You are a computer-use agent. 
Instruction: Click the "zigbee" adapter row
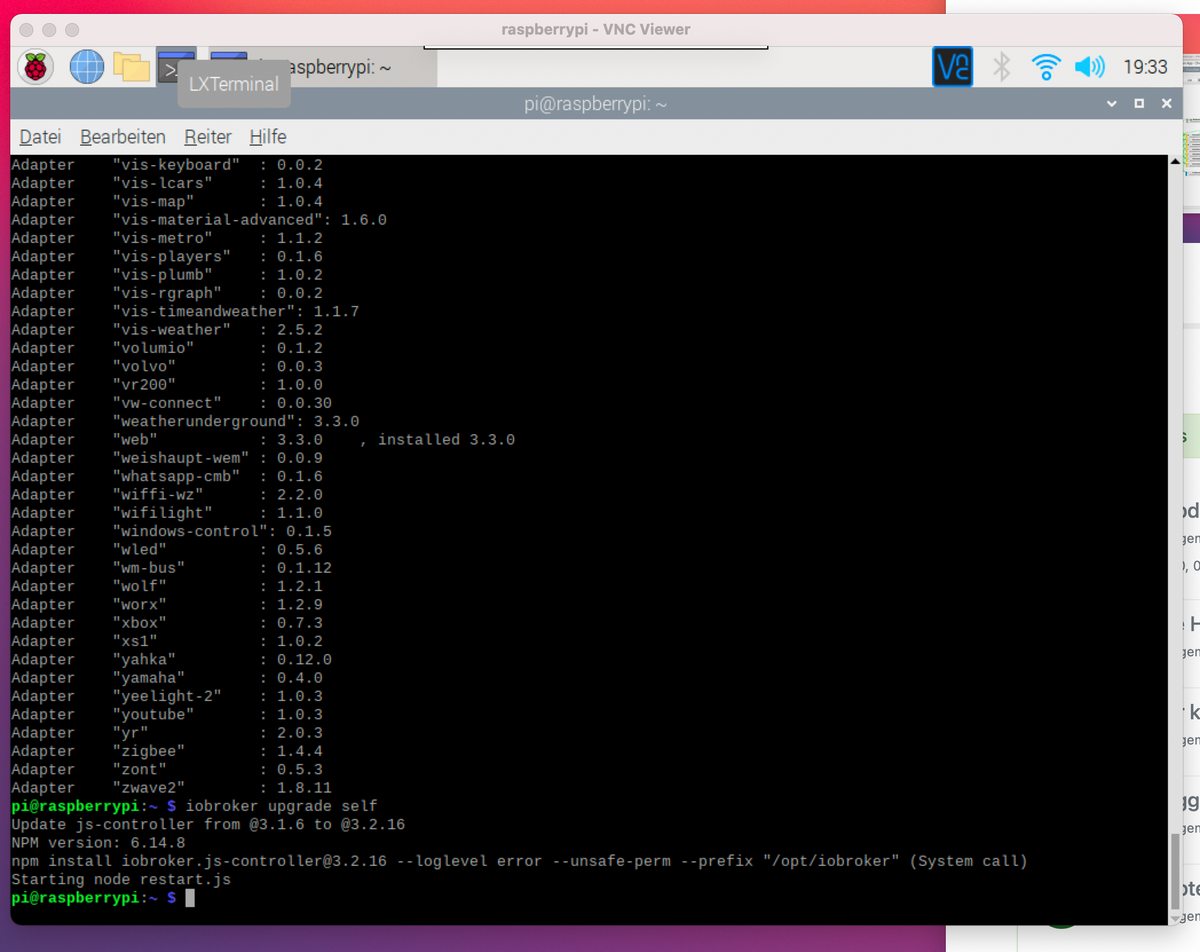click(167, 751)
